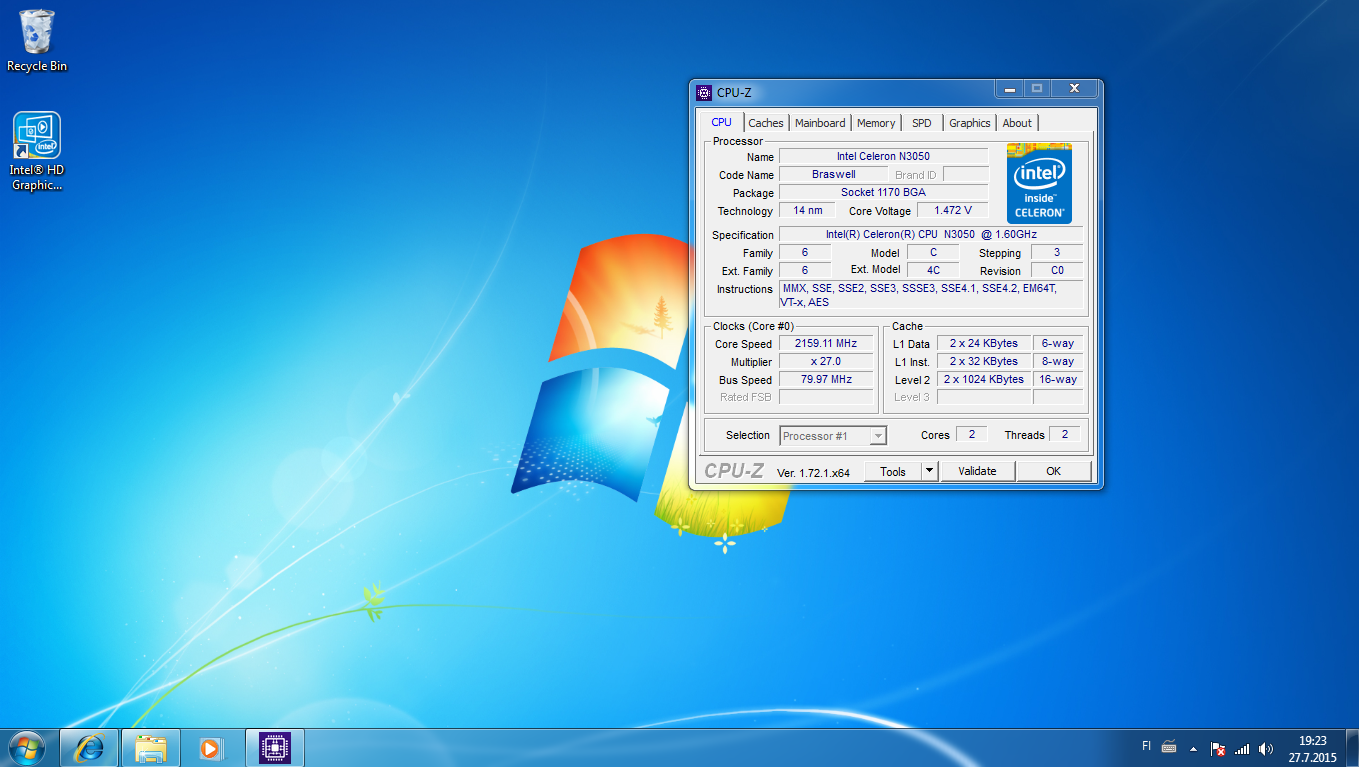This screenshot has width=1359, height=767.
Task: Open the Processor #1 selection dropdown
Action: coord(833,435)
